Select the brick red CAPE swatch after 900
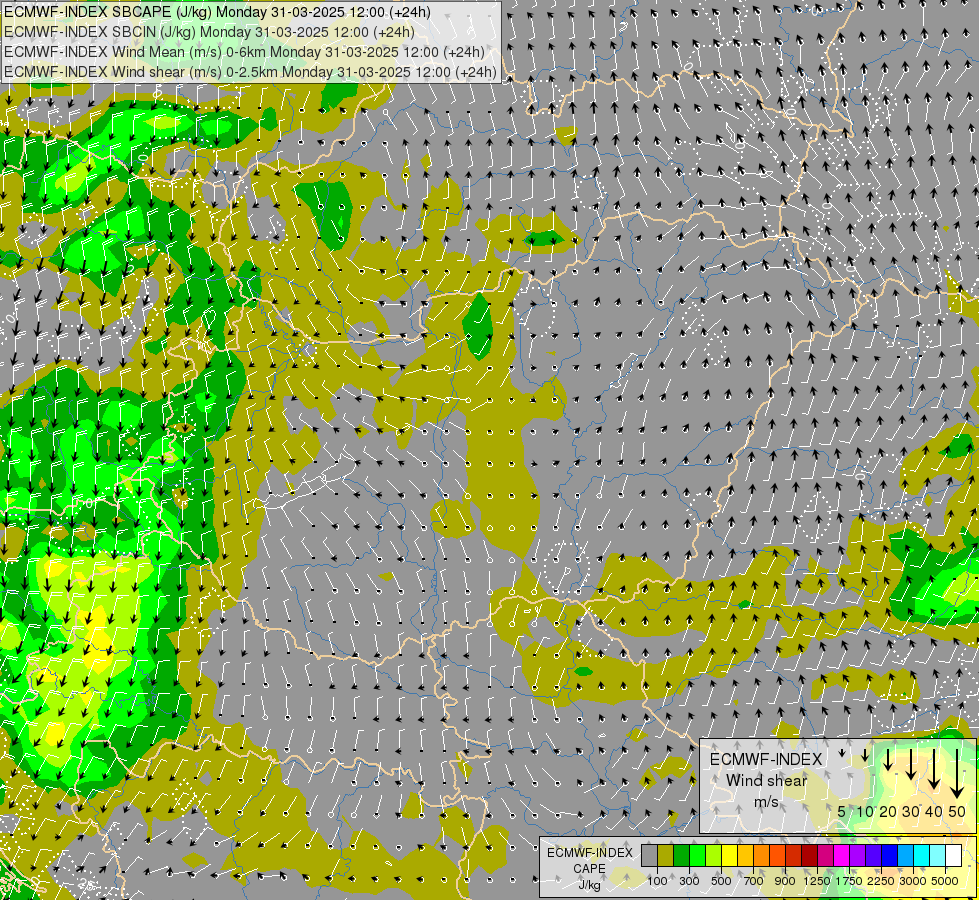The height and width of the screenshot is (900, 979). coord(794,855)
